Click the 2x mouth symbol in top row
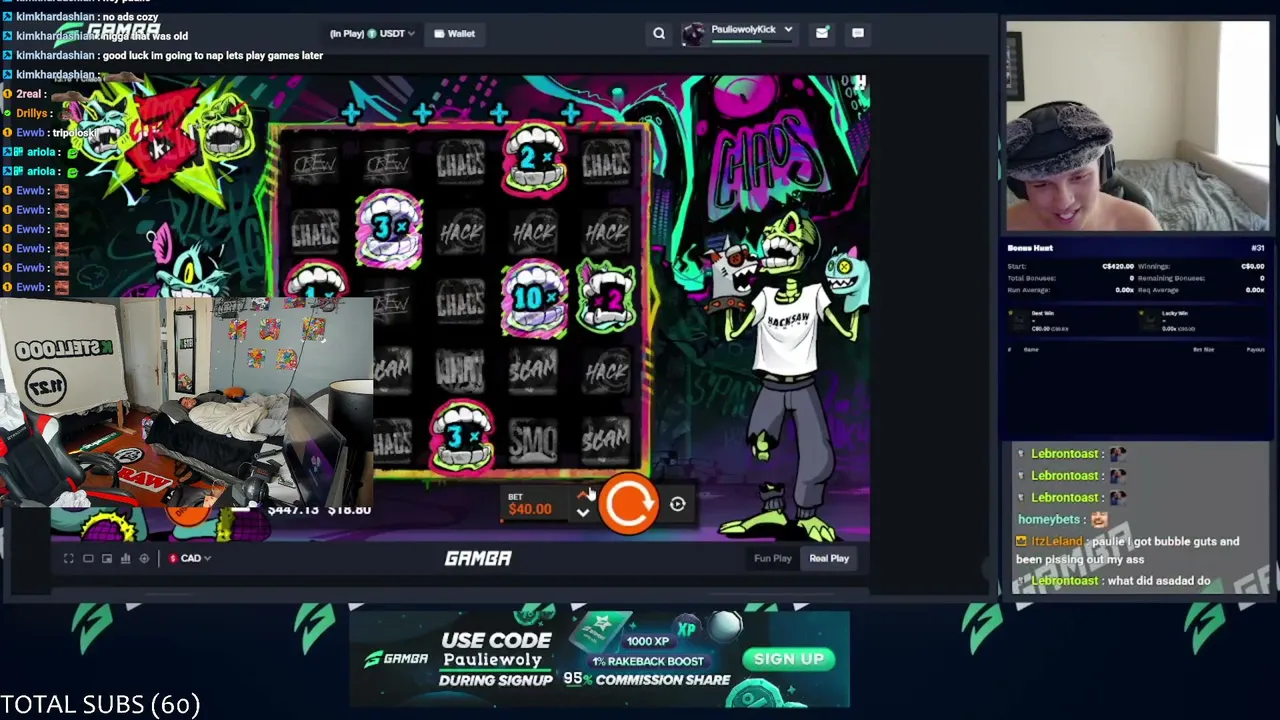This screenshot has width=1280, height=720. point(535,158)
